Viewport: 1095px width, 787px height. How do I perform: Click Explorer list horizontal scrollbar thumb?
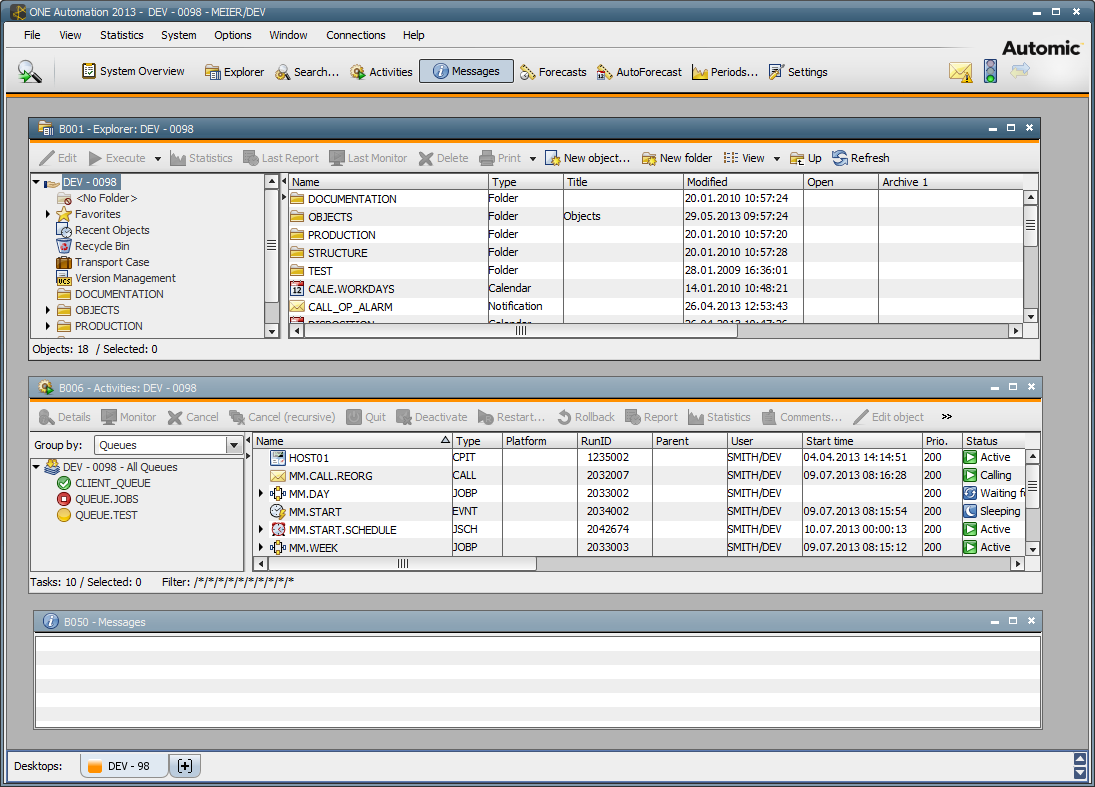[521, 331]
